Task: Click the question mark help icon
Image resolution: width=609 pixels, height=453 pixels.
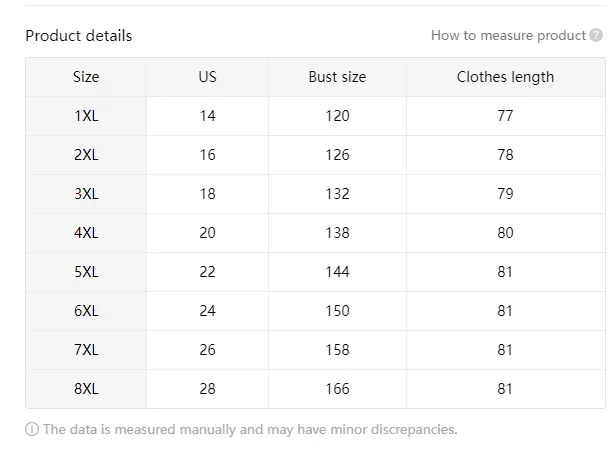Action: (x=596, y=35)
